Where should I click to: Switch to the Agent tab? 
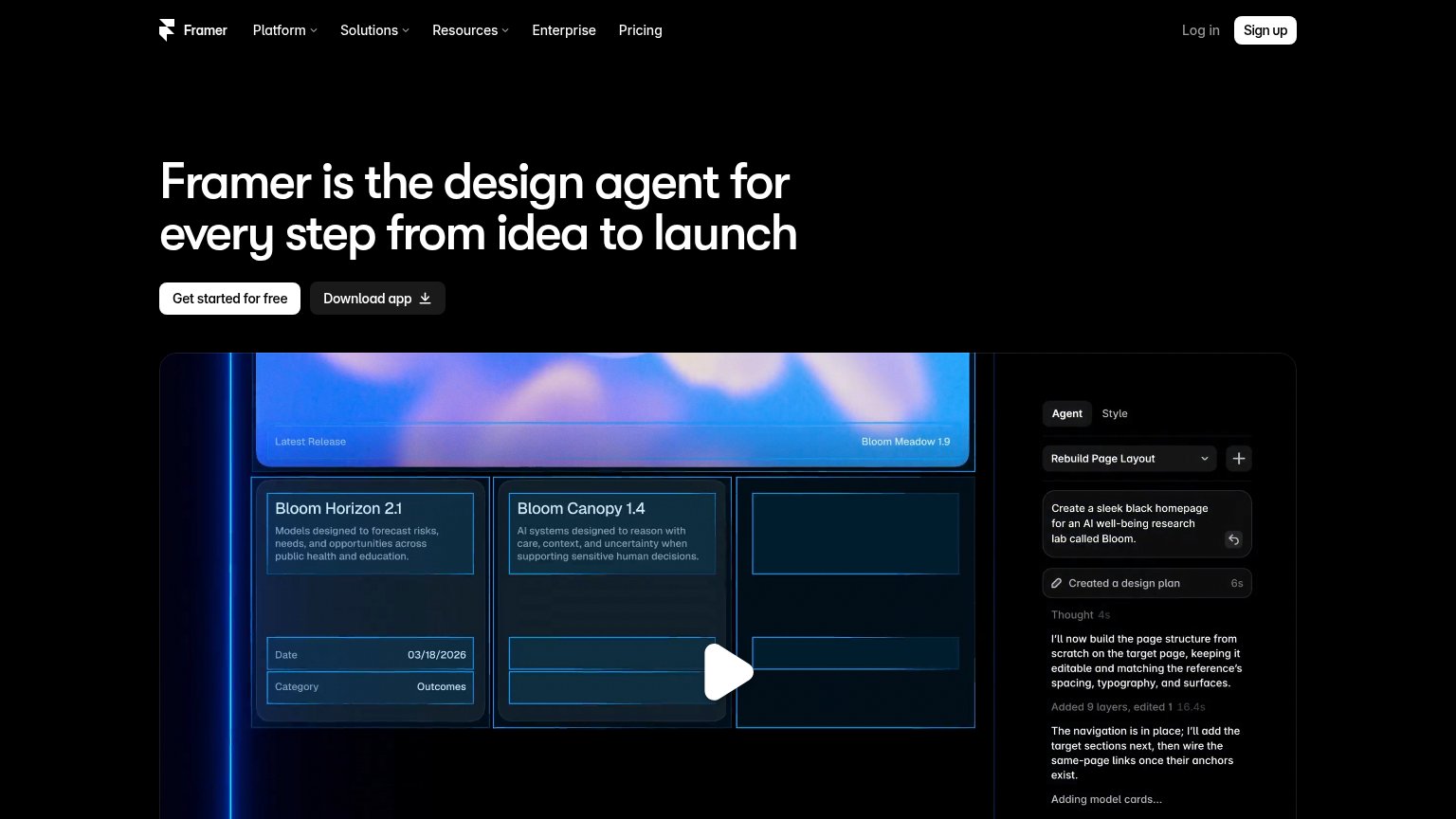[1066, 413]
